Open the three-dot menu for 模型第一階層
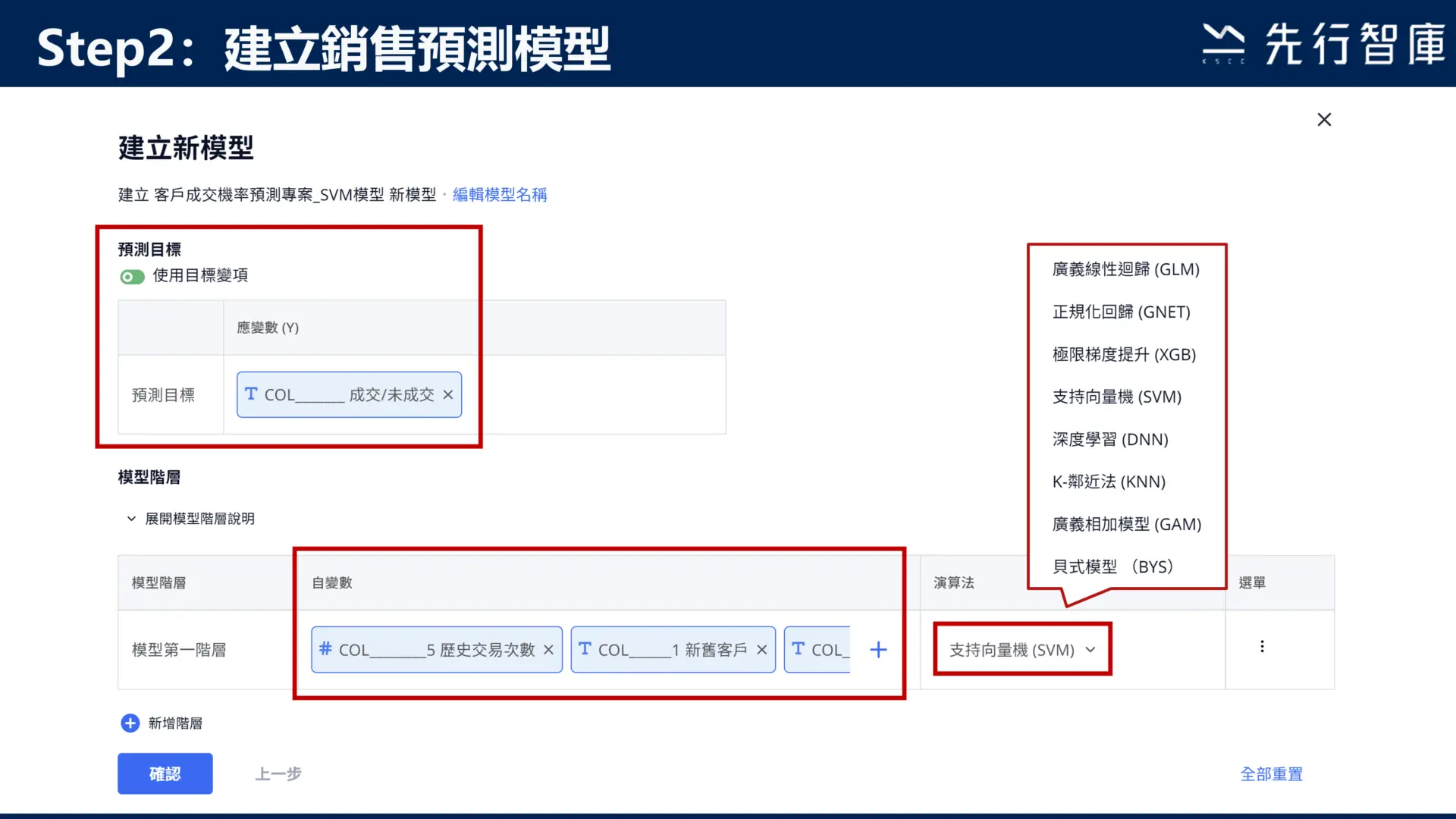Screen dimensions: 1456x819 (1262, 646)
